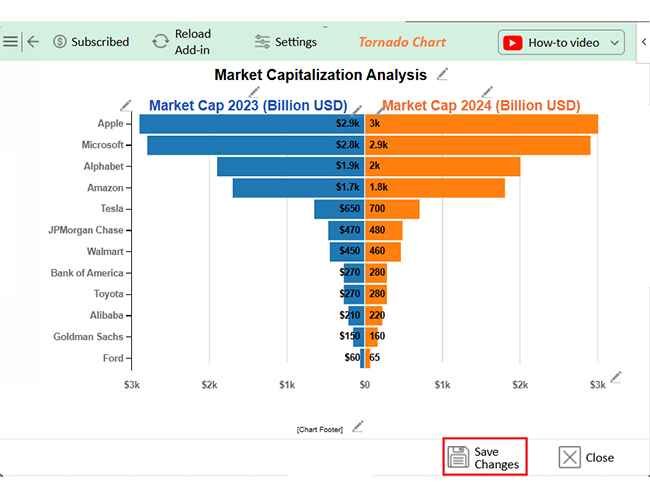Click the Amazon axis label
Image resolution: width=650 pixels, height=498 pixels.
105,188
